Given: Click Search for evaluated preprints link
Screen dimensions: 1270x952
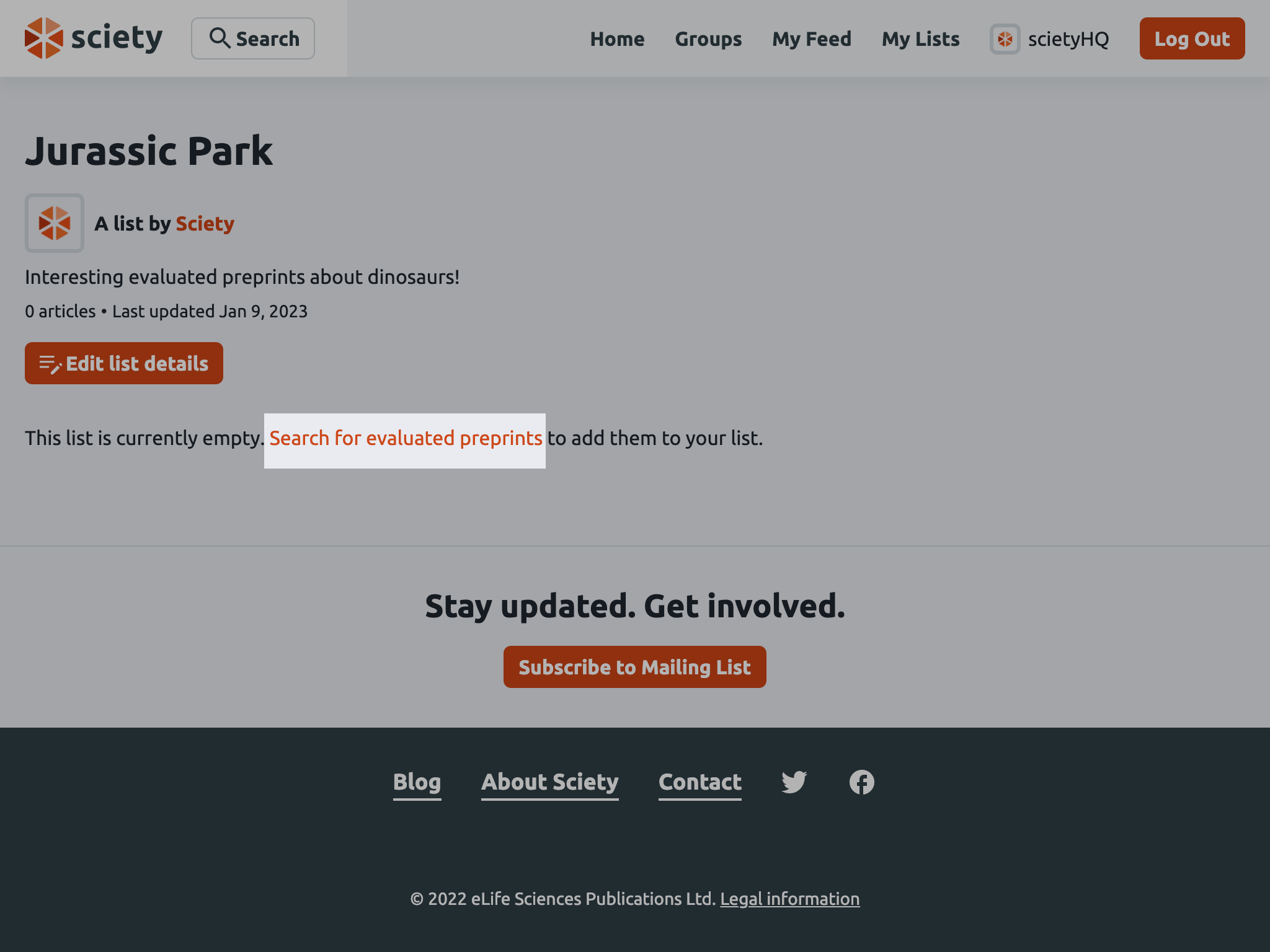Looking at the screenshot, I should [405, 438].
